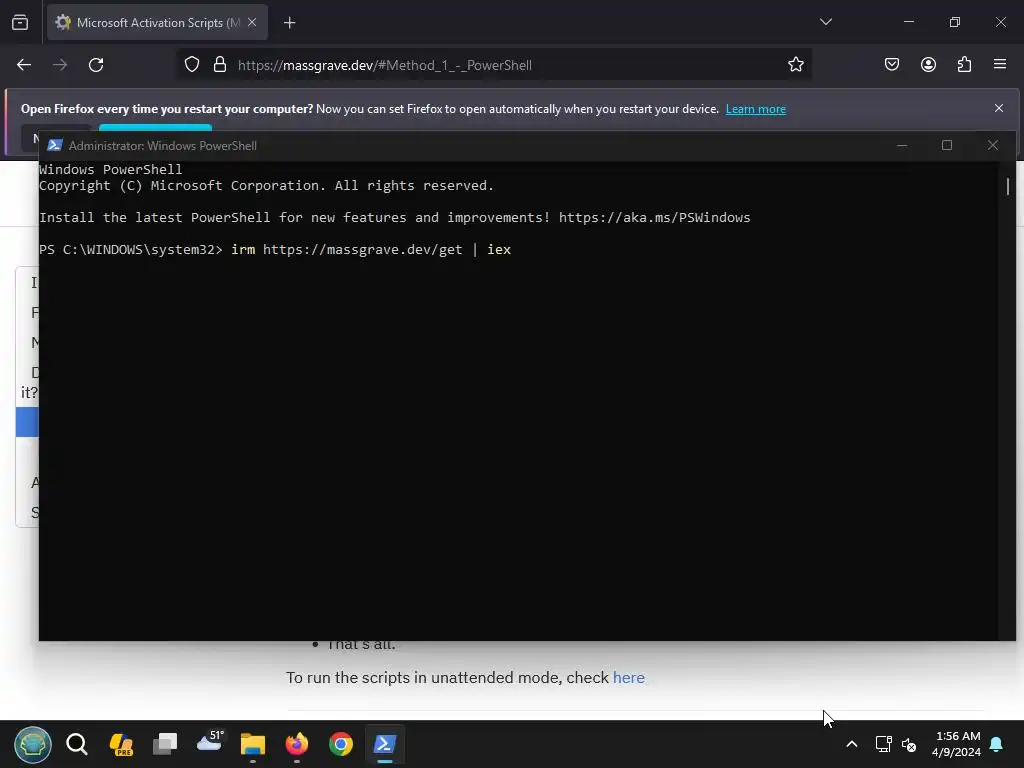Open tracking protection shield panel

[x=191, y=65]
